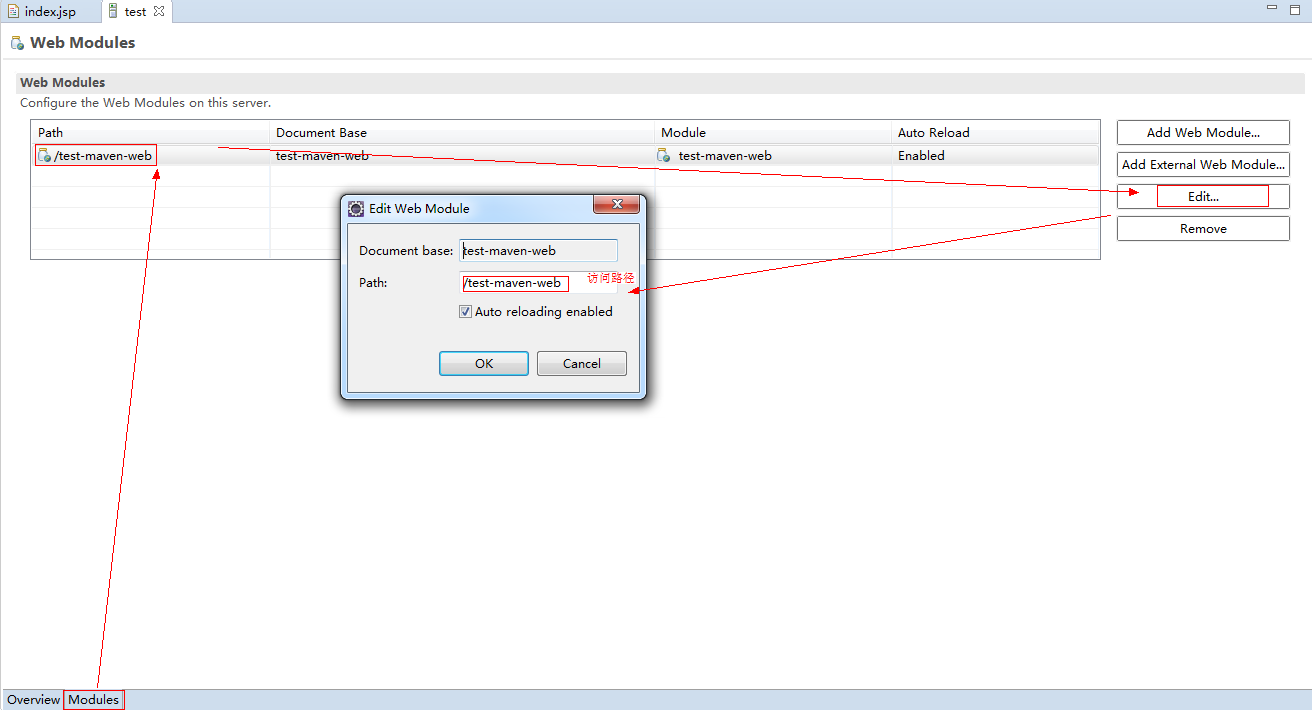1312x710 pixels.
Task: Click the Web Modules heading icon
Action: (17, 43)
